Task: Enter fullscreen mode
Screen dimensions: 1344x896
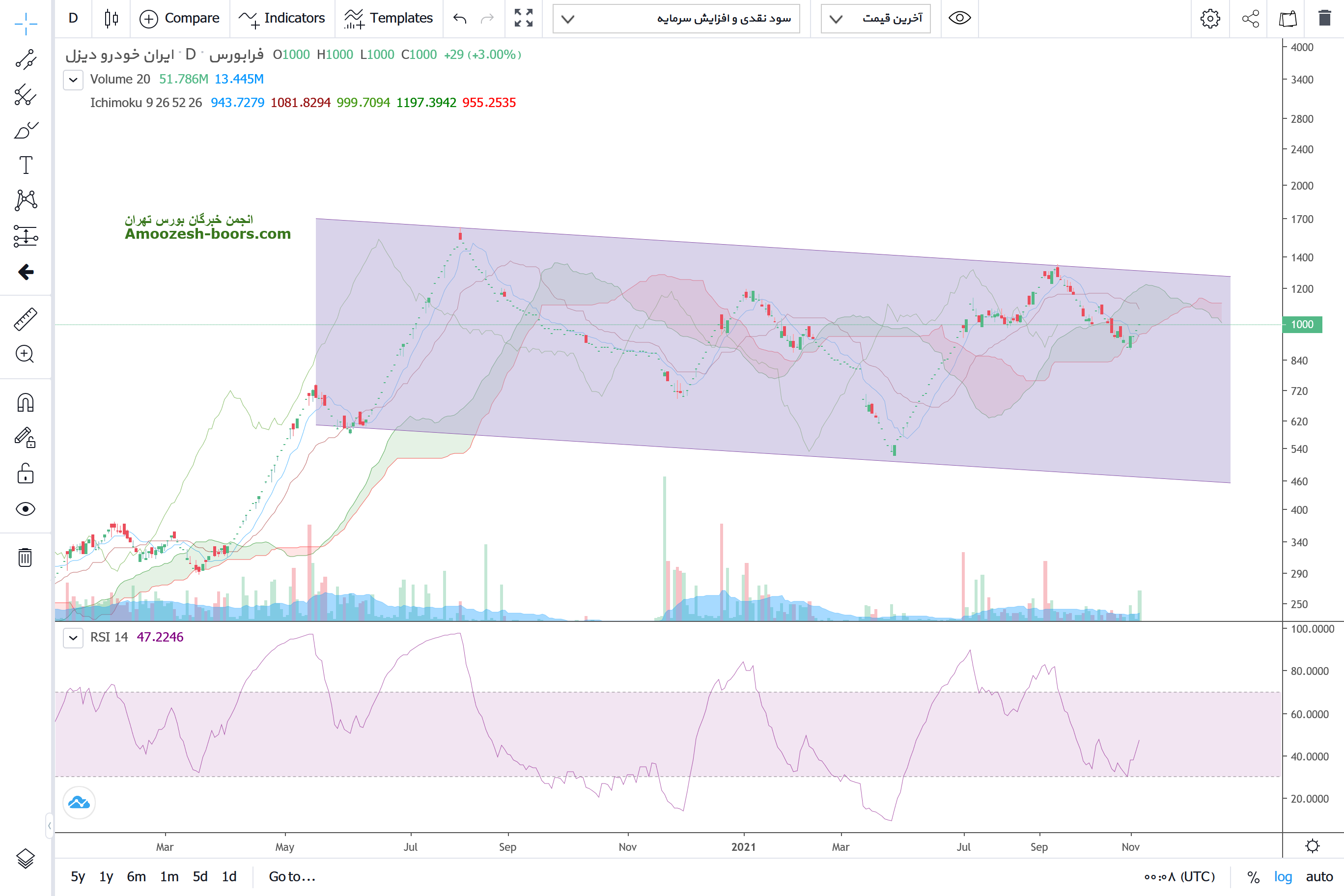Action: (523, 18)
